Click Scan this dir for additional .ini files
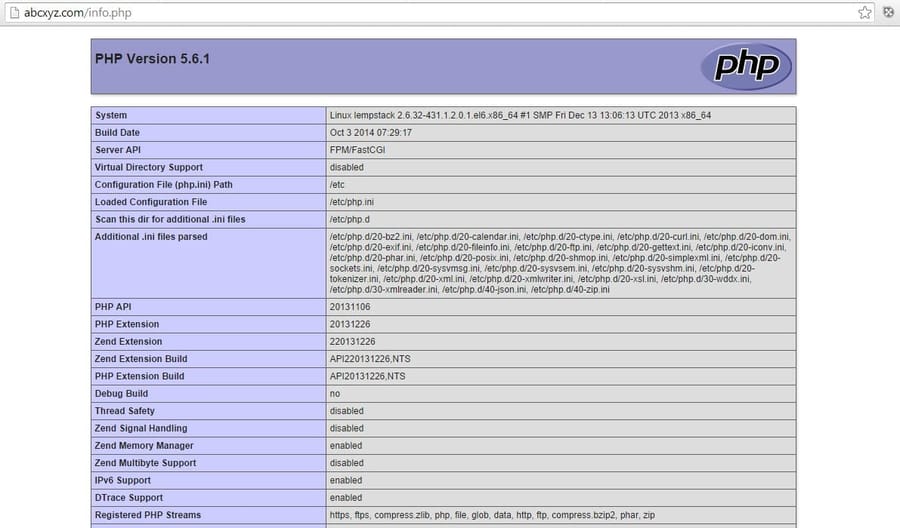The width and height of the screenshot is (900, 528). coord(170,219)
